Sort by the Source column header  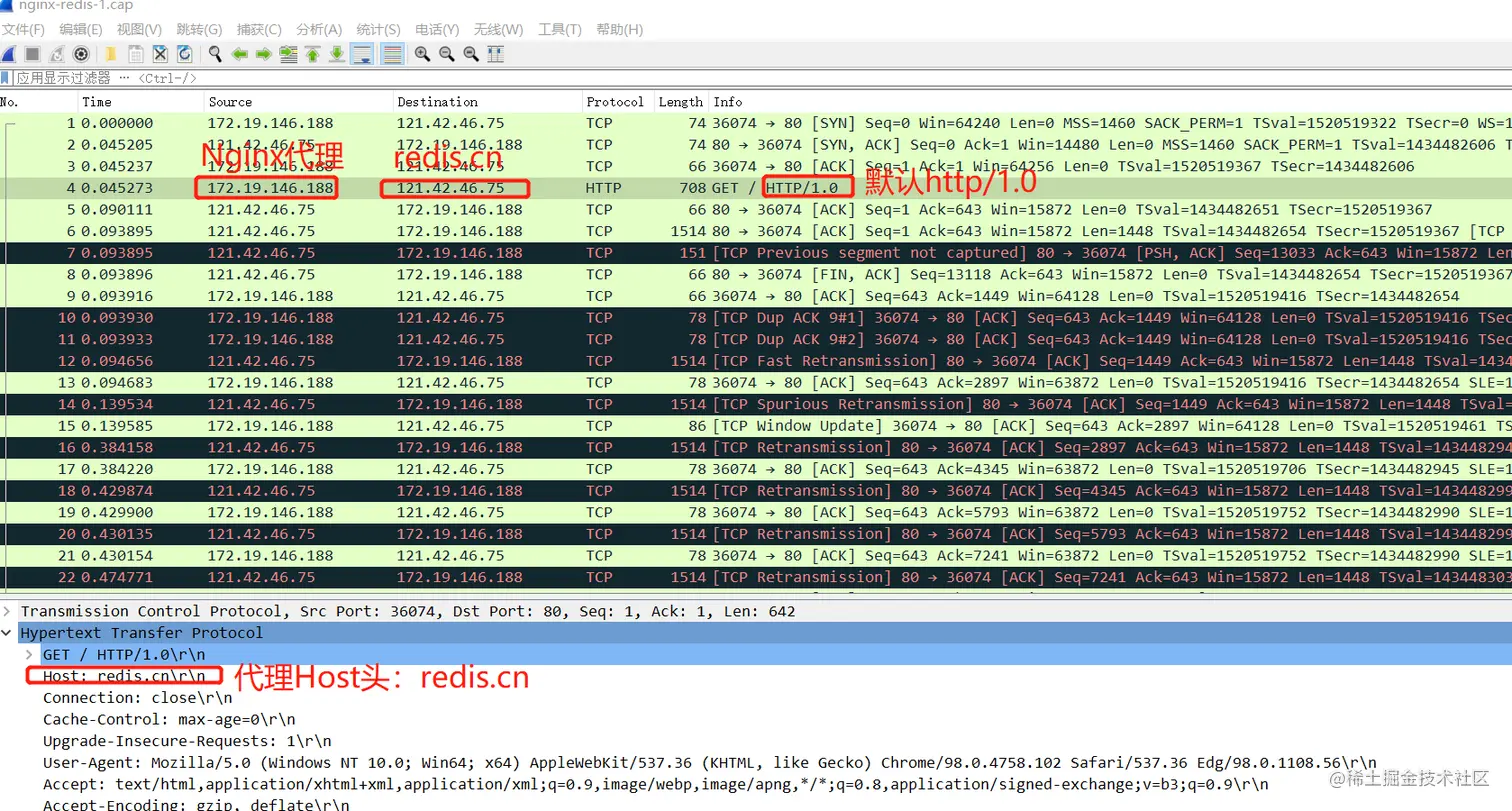(298, 102)
